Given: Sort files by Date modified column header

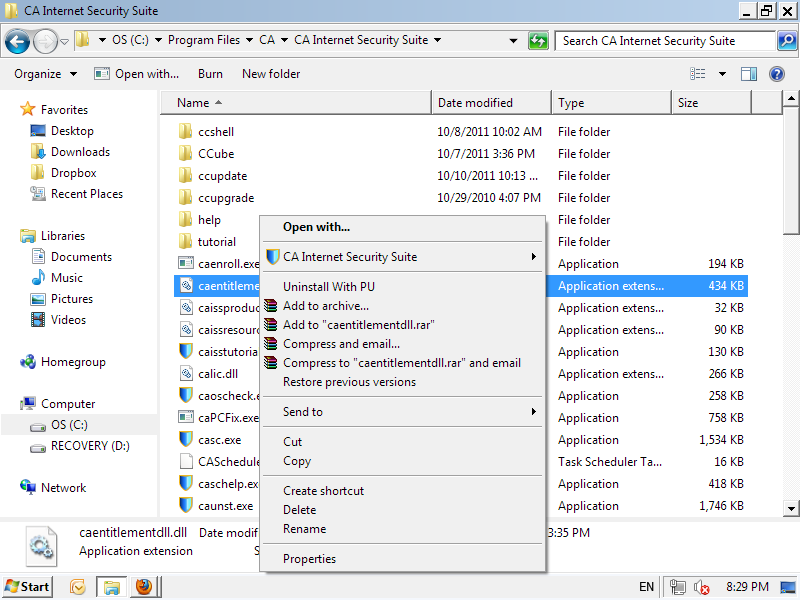Looking at the screenshot, I should (491, 103).
